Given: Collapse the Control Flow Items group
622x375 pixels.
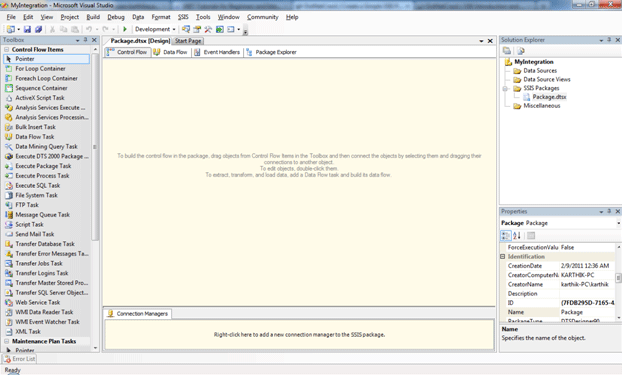Looking at the screenshot, I should point(7,50).
